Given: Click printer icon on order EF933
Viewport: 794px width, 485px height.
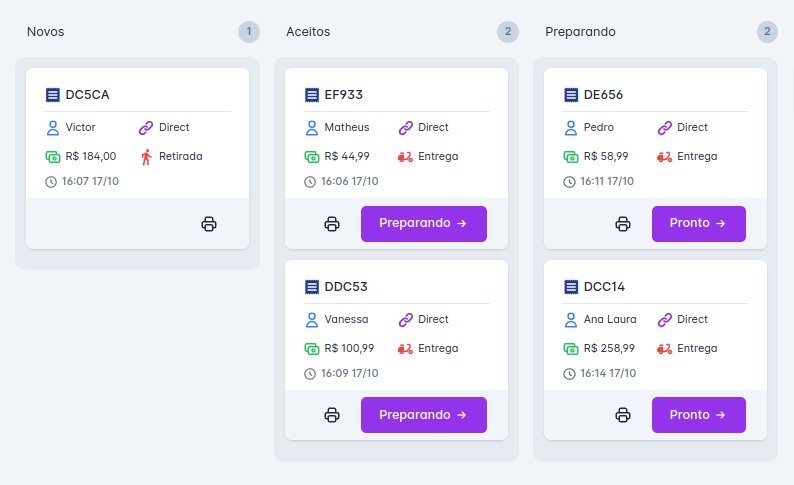Looking at the screenshot, I should pos(332,224).
